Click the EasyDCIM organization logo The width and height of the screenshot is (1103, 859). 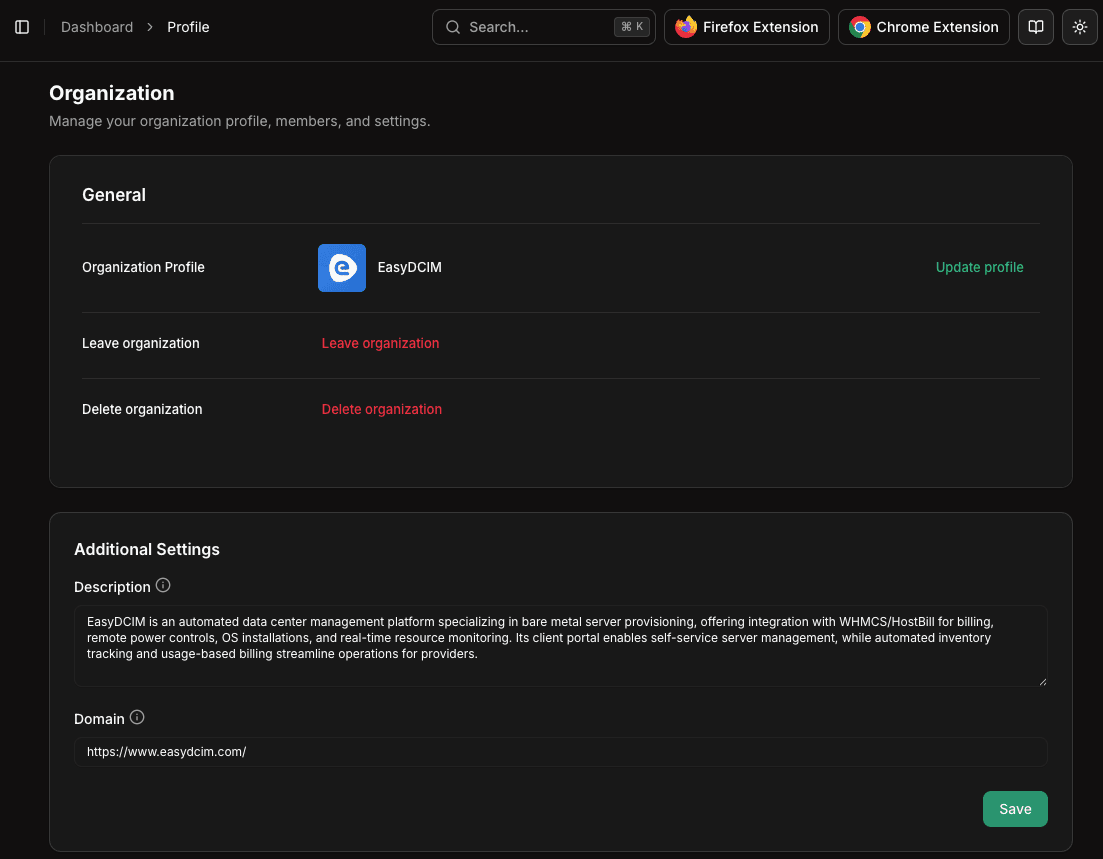coord(342,267)
